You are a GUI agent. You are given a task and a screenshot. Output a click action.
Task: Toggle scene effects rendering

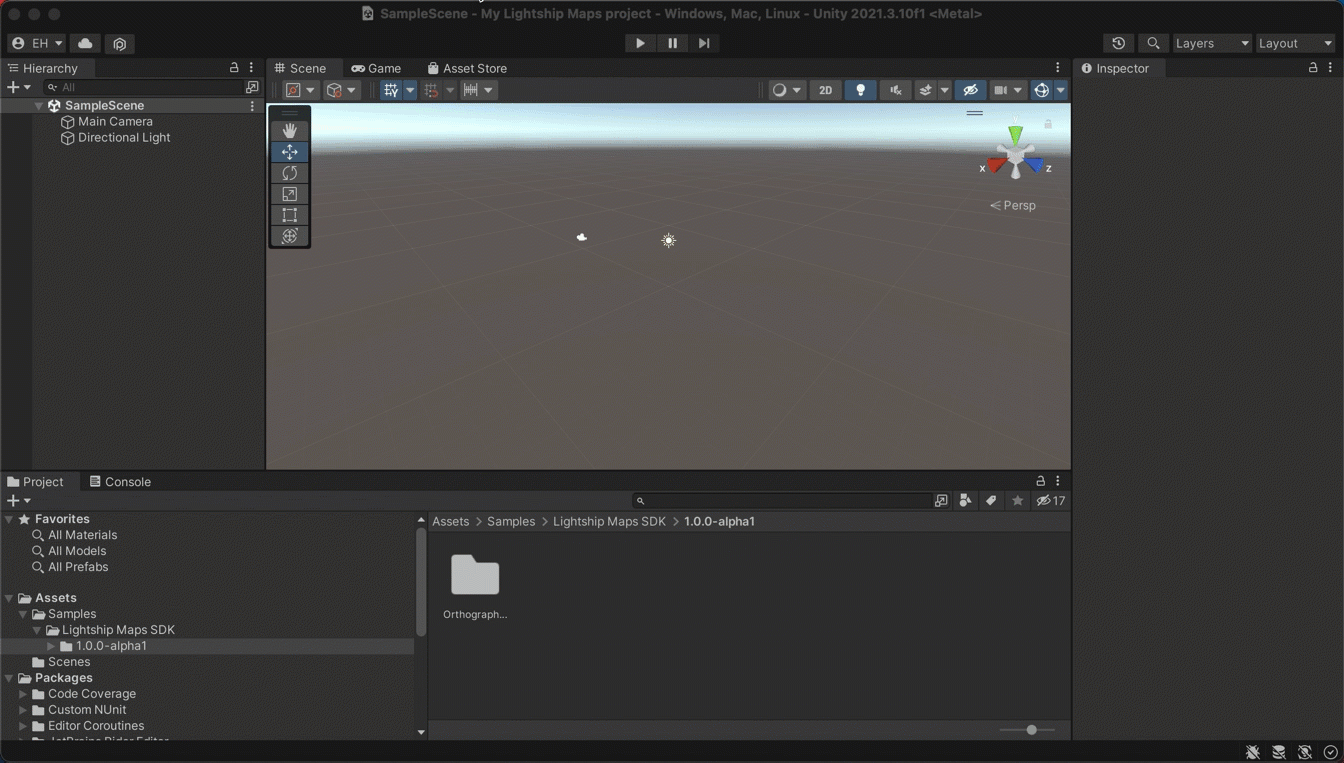tap(926, 90)
